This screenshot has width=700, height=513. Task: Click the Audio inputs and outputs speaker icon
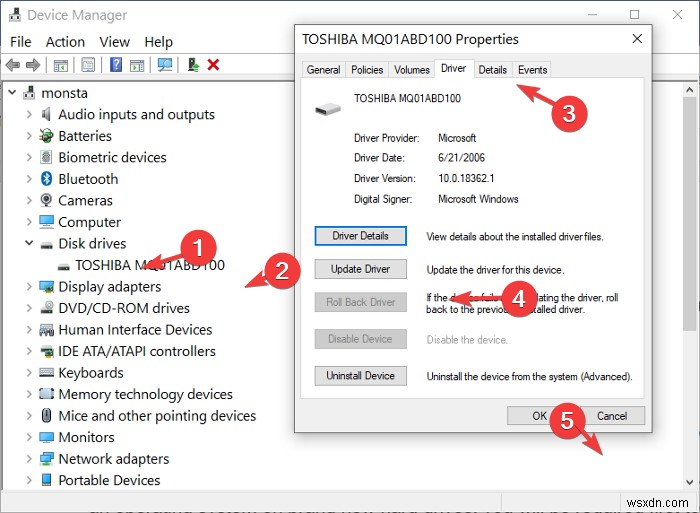[46, 114]
